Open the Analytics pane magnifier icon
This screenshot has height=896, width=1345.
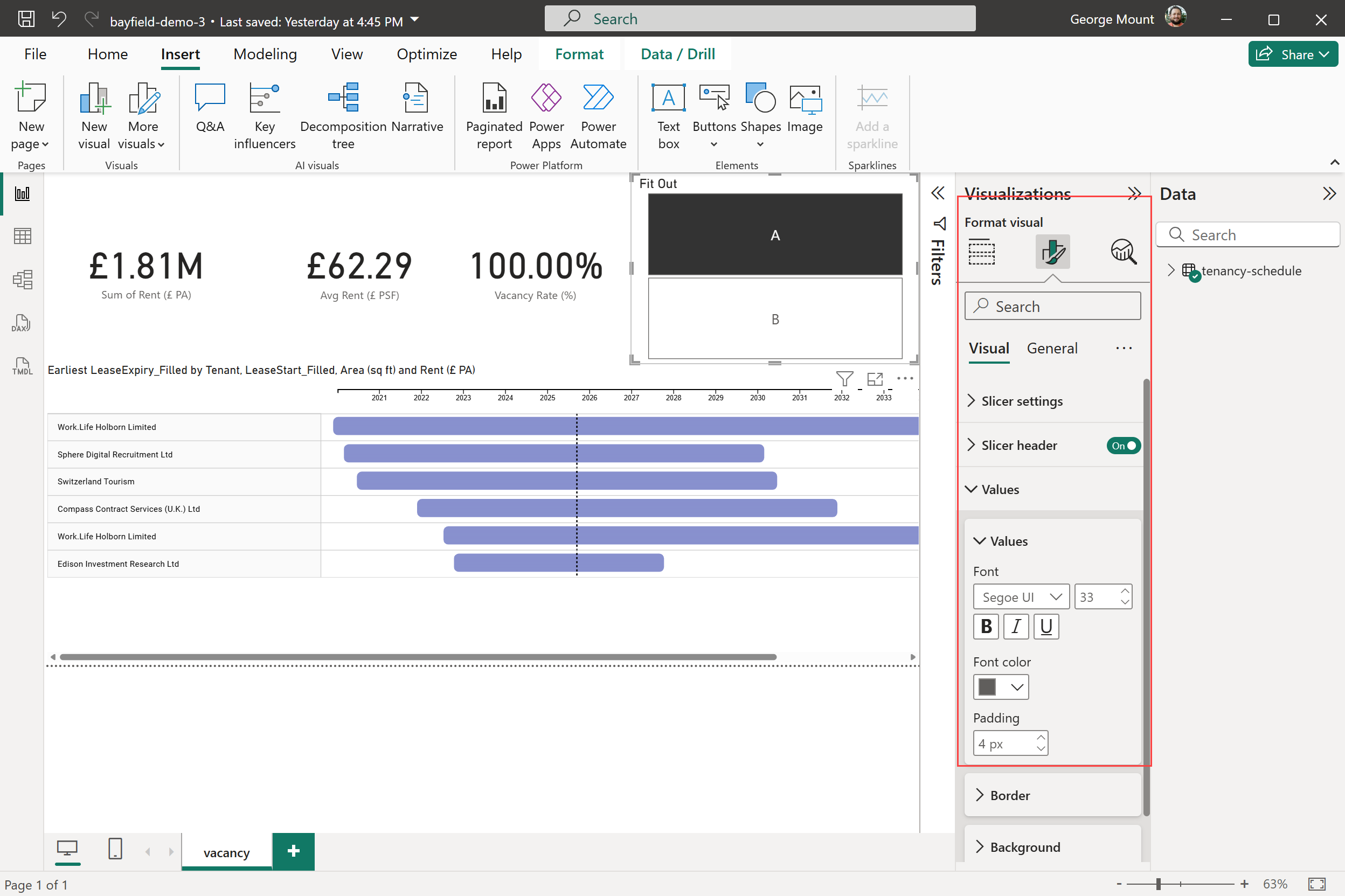[1123, 252]
